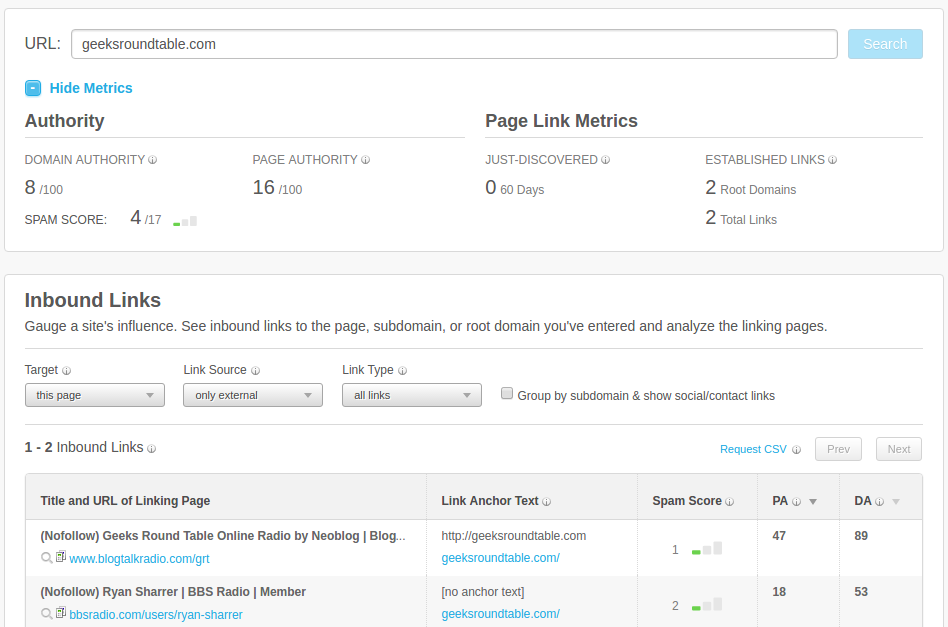
Task: Click Request CSV link
Action: (753, 449)
